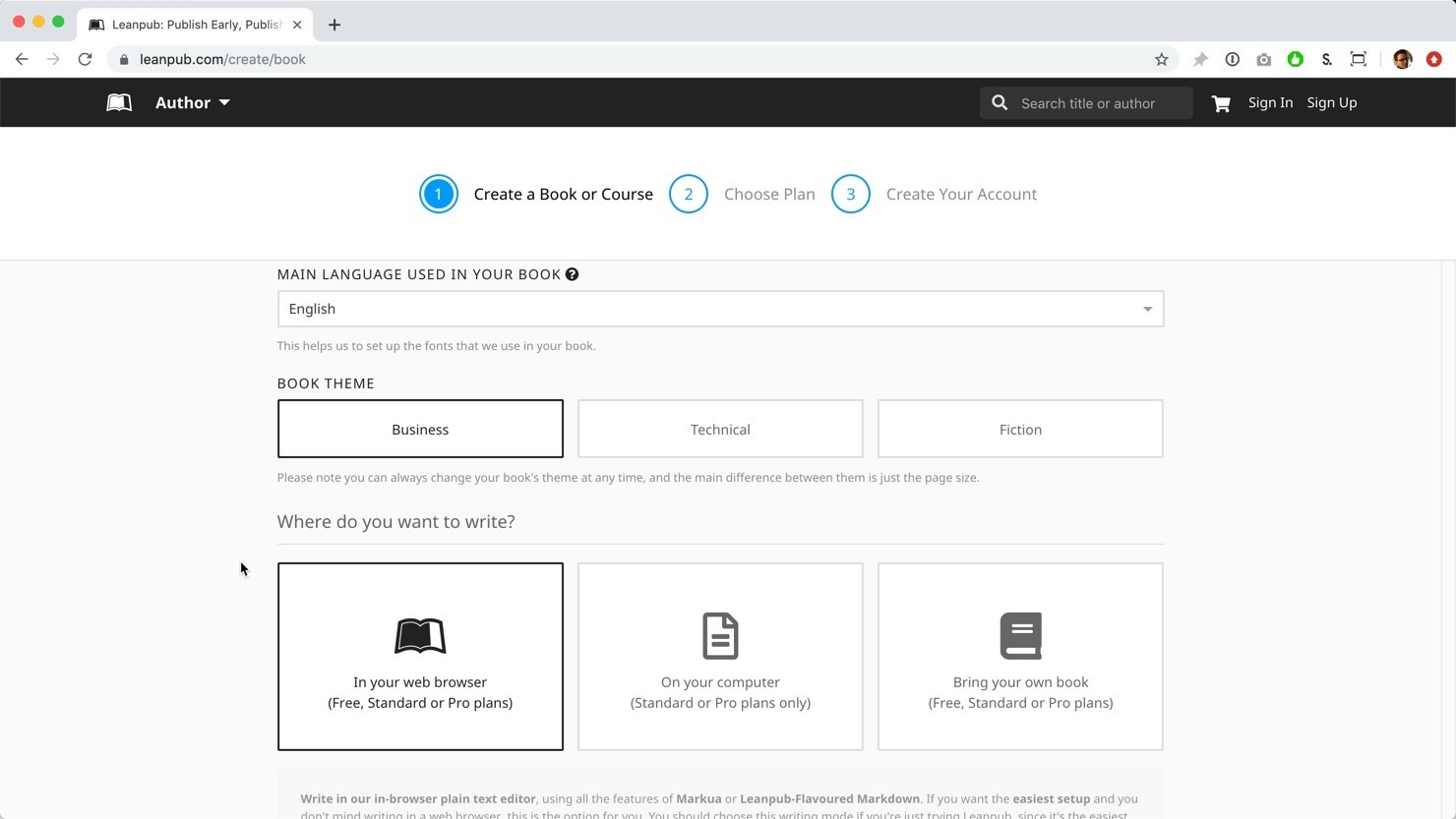Close the Leanpub tab
The image size is (1456, 819).
tap(297, 25)
